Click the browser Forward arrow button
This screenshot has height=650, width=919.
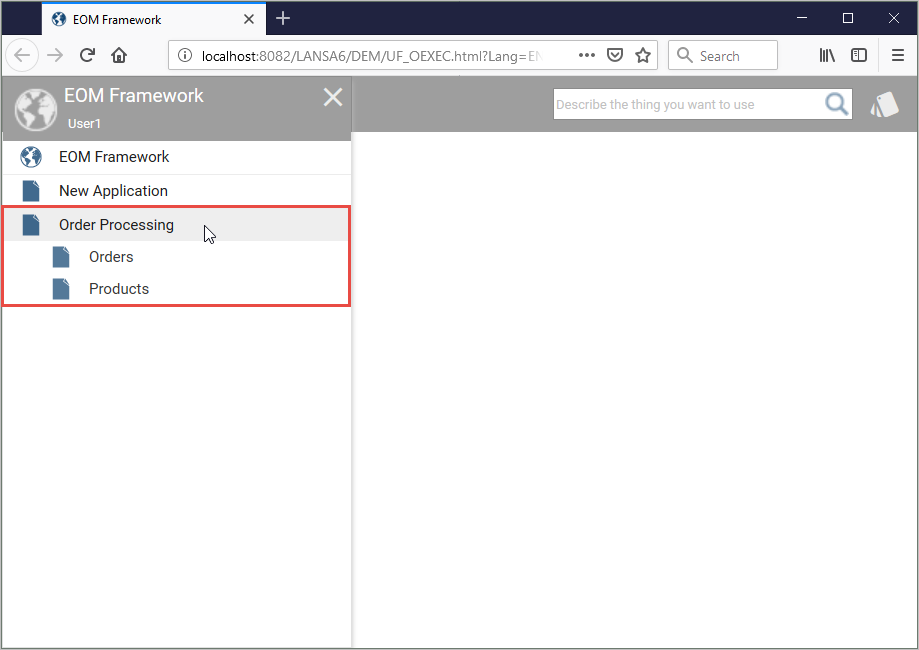point(55,56)
